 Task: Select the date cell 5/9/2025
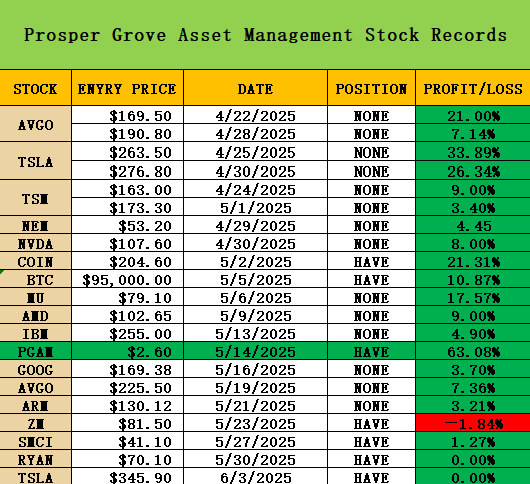point(256,315)
